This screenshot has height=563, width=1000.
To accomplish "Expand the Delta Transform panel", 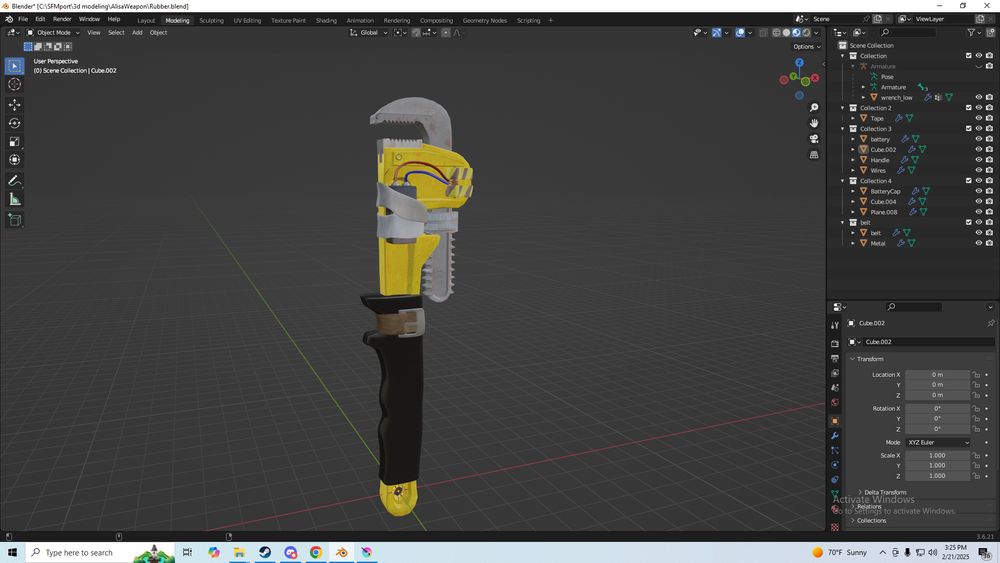I will (884, 492).
